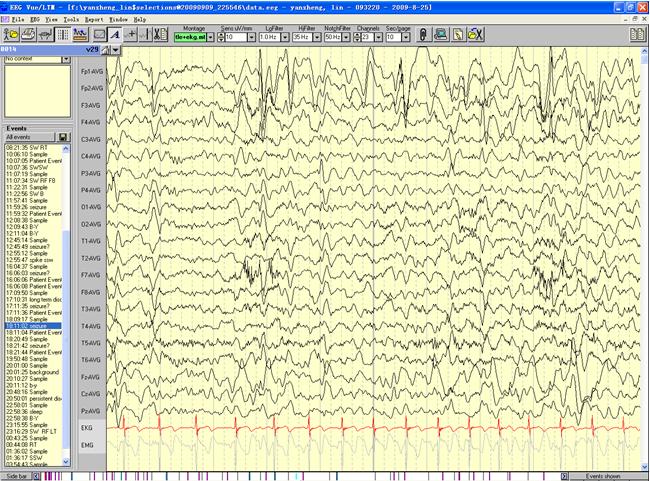Open the Help menu
Viewport: 650px width, 481px height.
(x=140, y=19)
